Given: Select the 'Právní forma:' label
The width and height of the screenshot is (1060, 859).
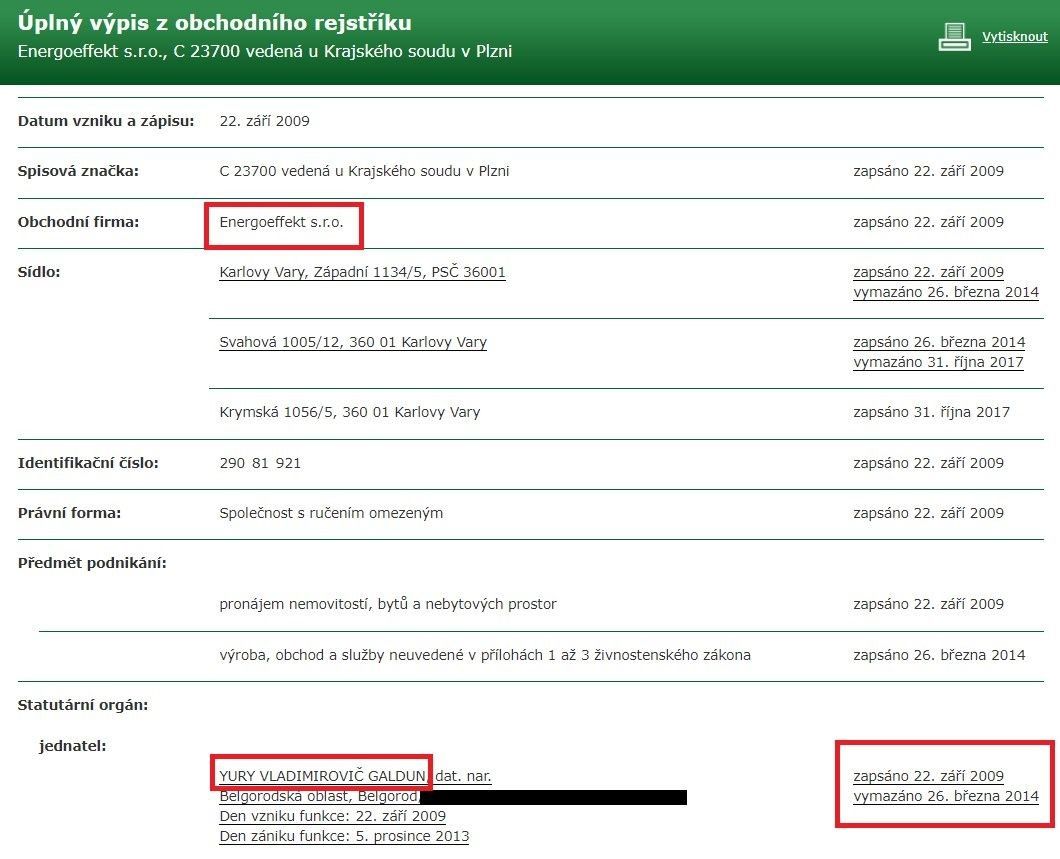Looking at the screenshot, I should pyautogui.click(x=69, y=513).
